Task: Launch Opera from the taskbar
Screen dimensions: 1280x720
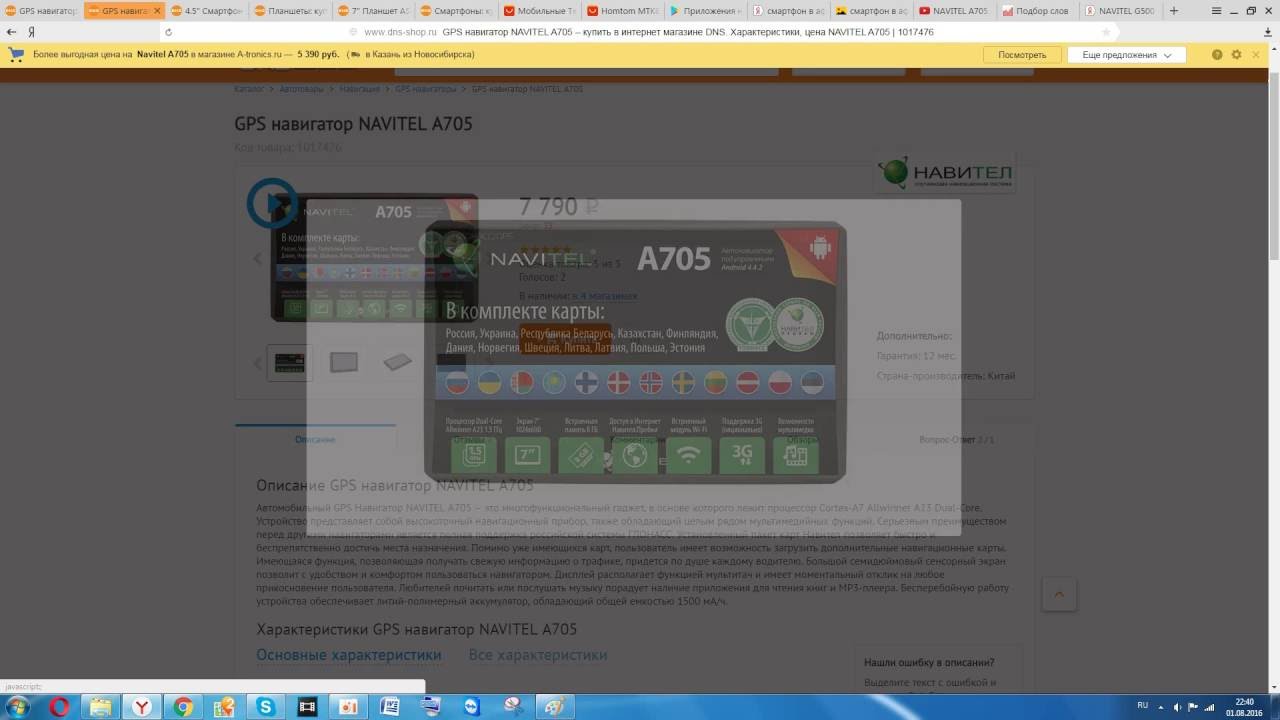Action: pyautogui.click(x=59, y=707)
